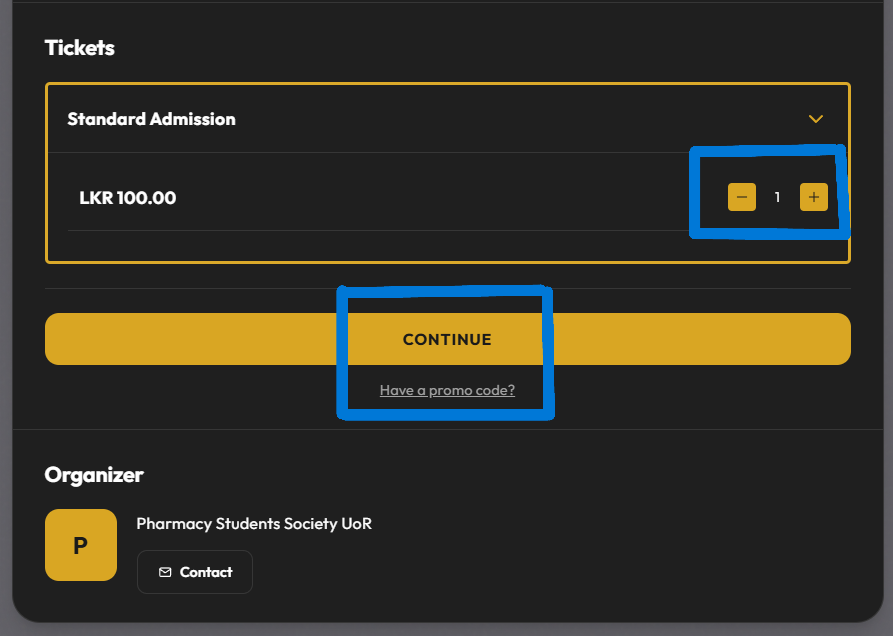Click the Standard Admission title
The image size is (893, 636).
[151, 119]
